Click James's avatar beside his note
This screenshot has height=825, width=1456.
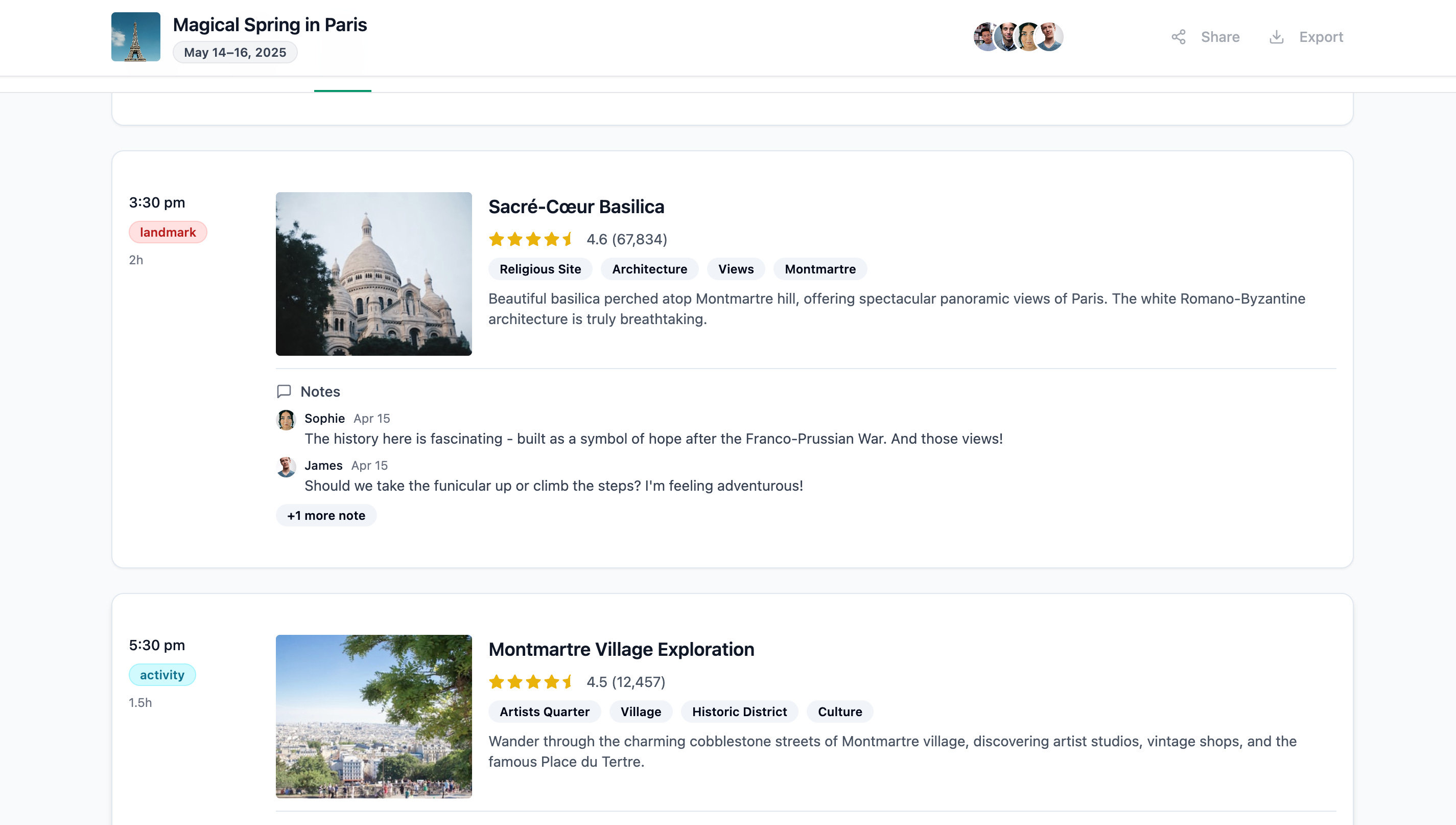(x=286, y=467)
